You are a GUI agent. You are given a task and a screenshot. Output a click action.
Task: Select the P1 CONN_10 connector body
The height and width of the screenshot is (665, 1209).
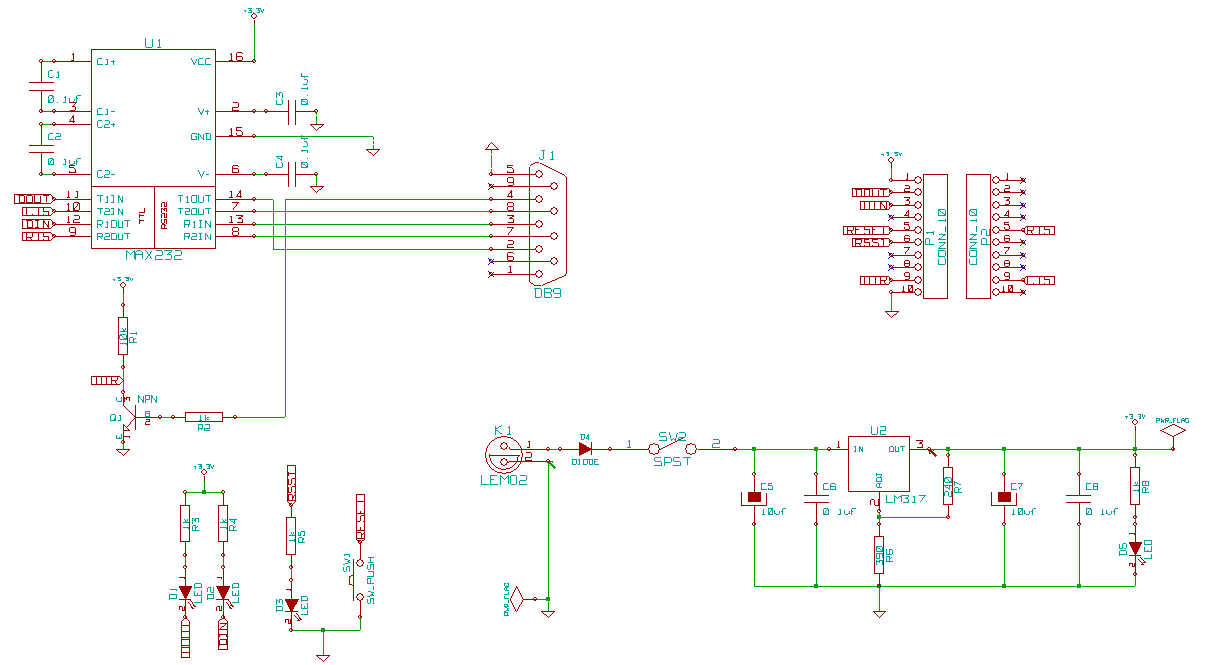[x=934, y=236]
